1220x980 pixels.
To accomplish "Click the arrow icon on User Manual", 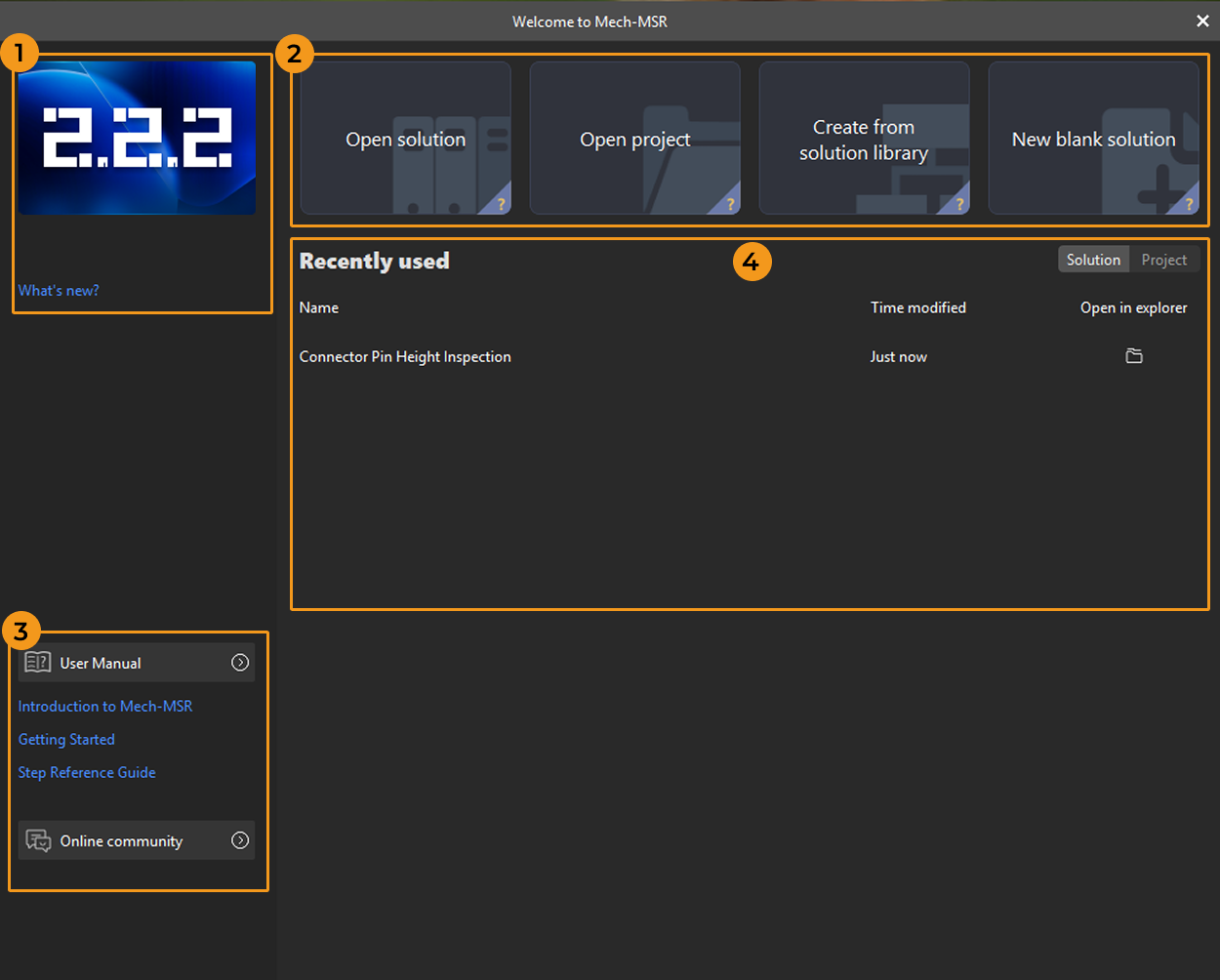I will click(240, 663).
